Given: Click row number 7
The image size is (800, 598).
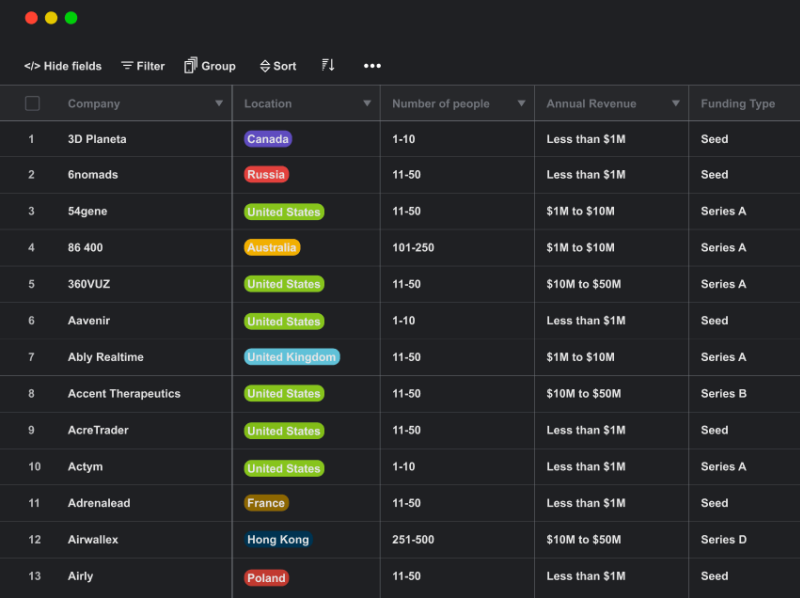Looking at the screenshot, I should pos(31,357).
